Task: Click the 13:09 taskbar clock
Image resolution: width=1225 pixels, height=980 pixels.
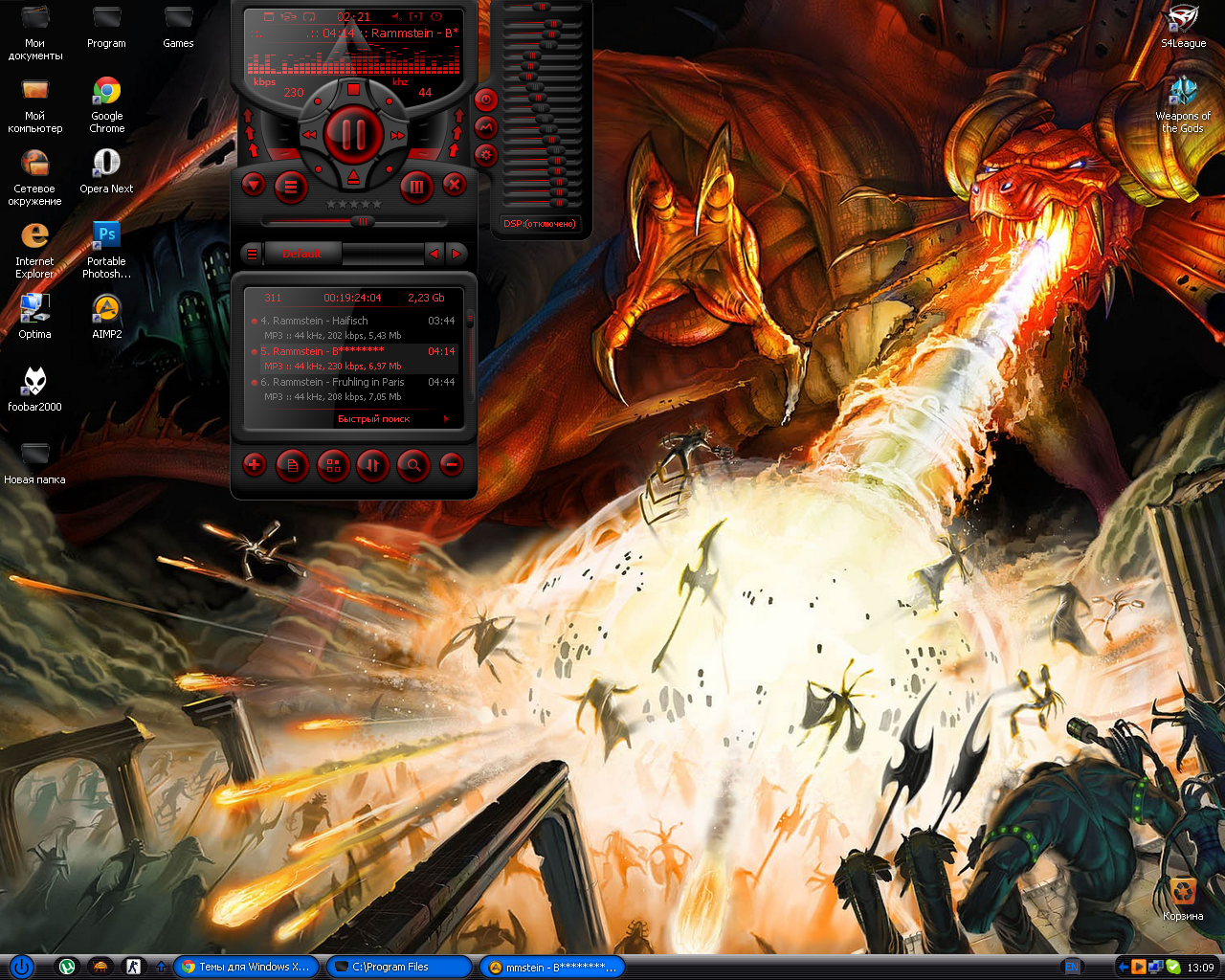Action: coord(1200,968)
